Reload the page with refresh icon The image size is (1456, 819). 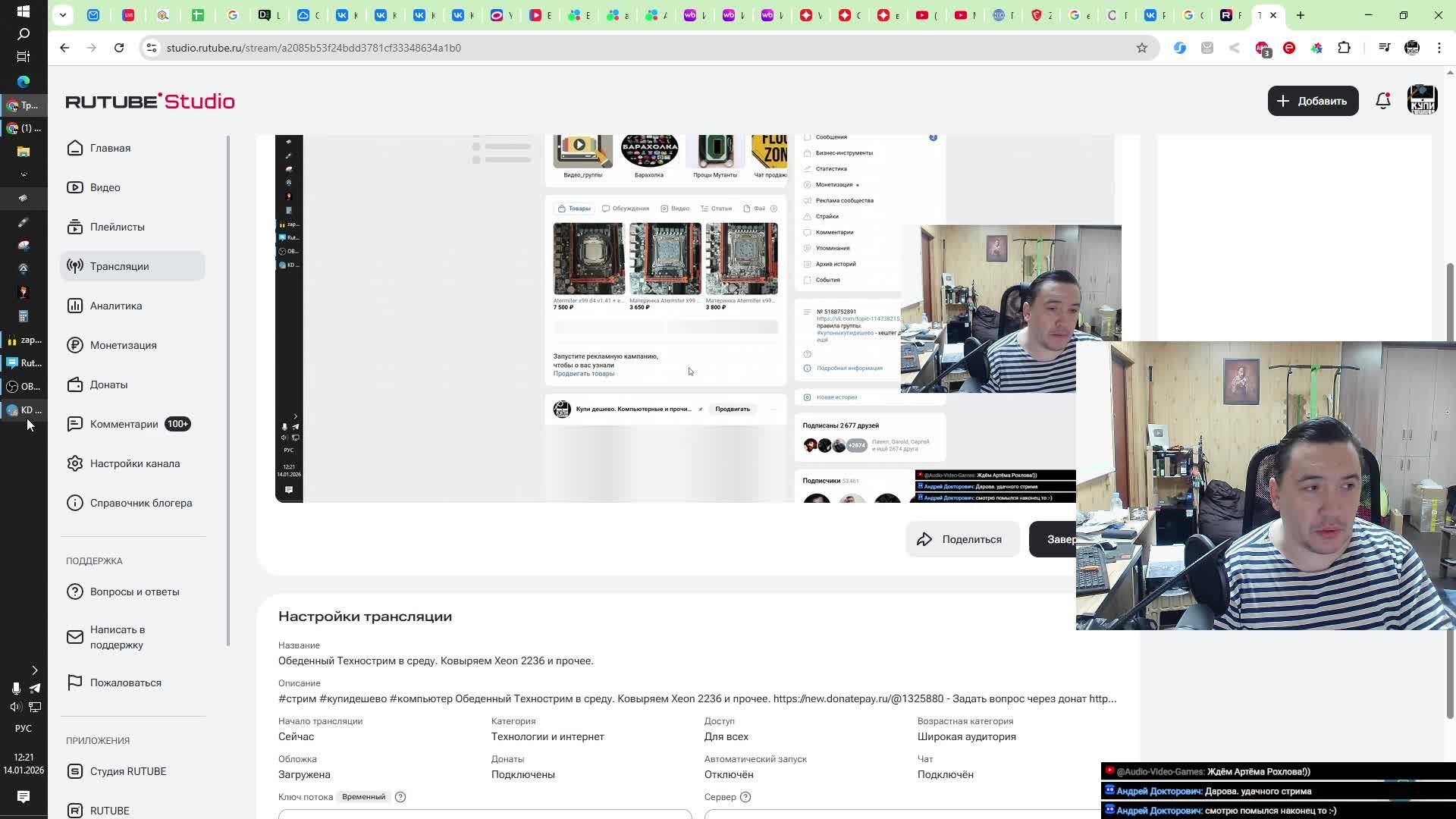pos(119,48)
